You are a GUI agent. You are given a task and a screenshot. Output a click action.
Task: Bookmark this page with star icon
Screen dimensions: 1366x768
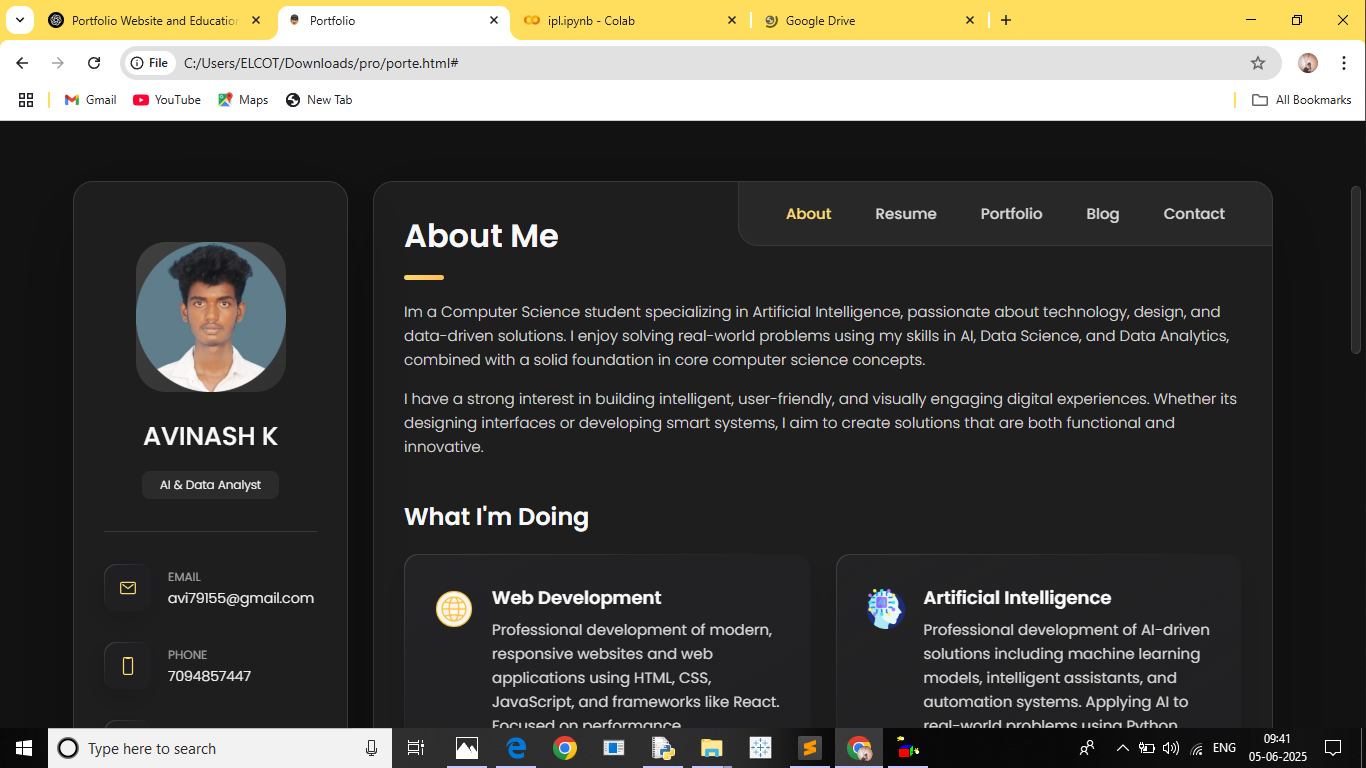point(1258,63)
